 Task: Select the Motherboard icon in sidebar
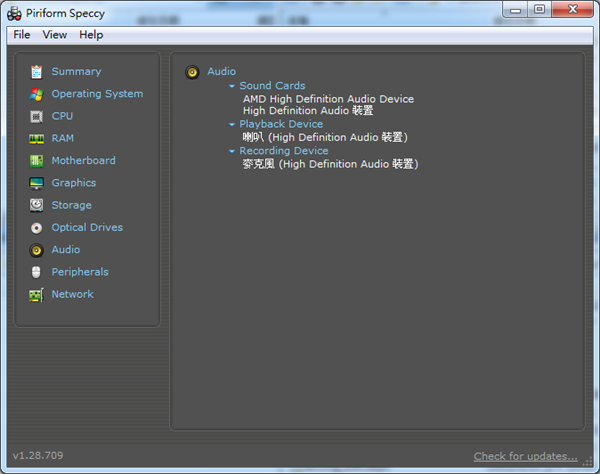[x=36, y=161]
